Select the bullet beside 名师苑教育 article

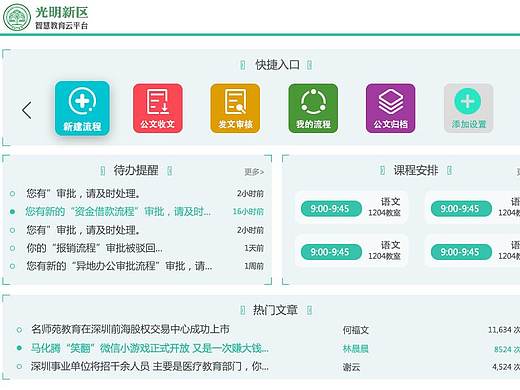point(19,330)
